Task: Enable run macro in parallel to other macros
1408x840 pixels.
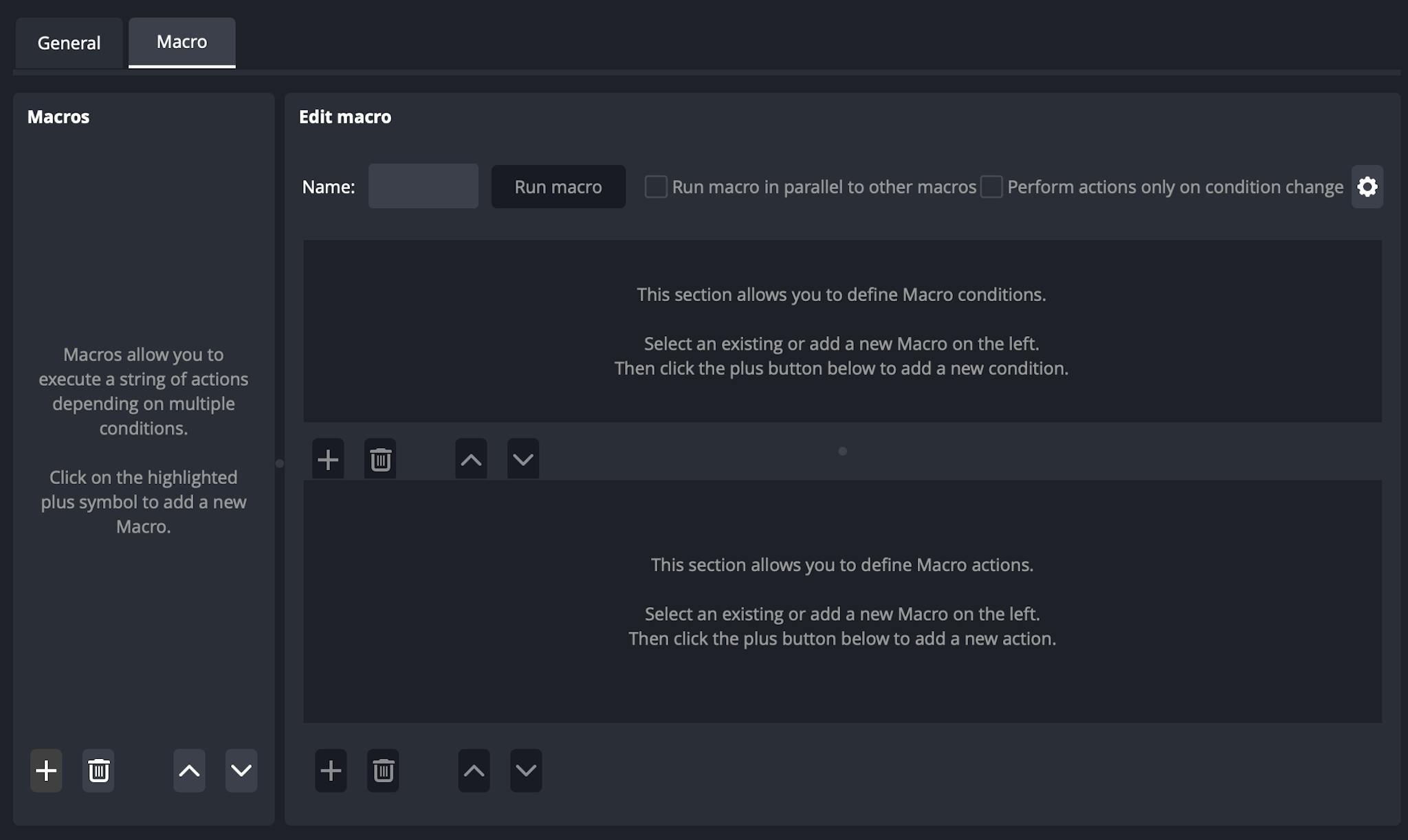Action: coord(657,186)
